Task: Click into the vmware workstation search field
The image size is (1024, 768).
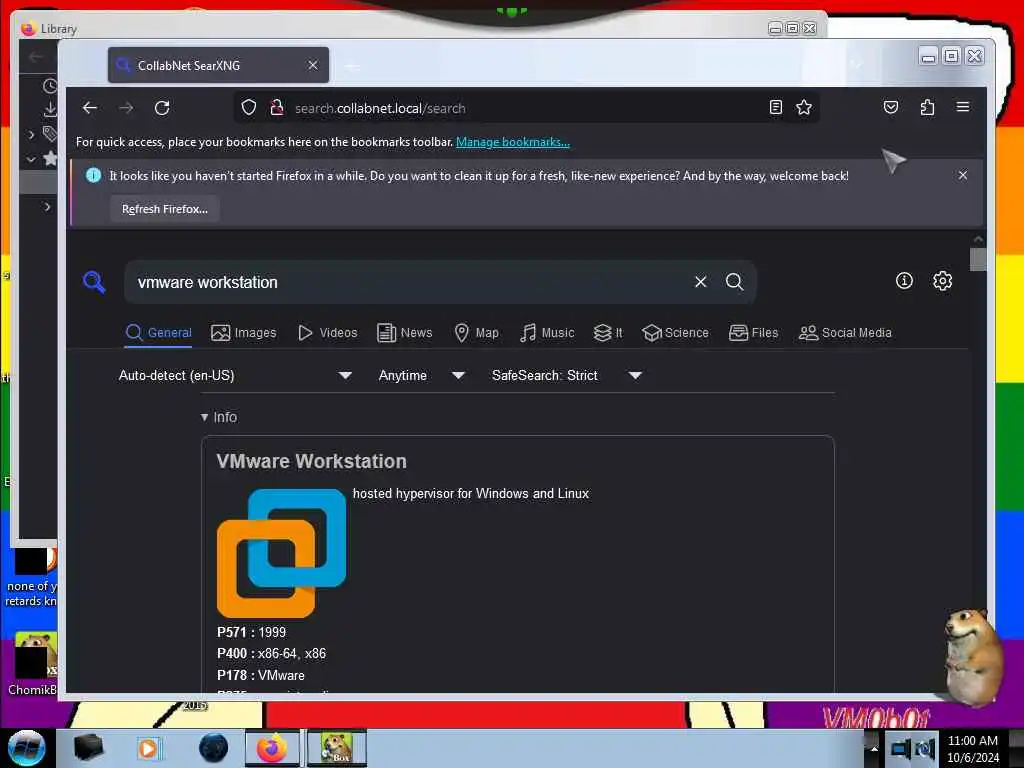Action: (411, 282)
